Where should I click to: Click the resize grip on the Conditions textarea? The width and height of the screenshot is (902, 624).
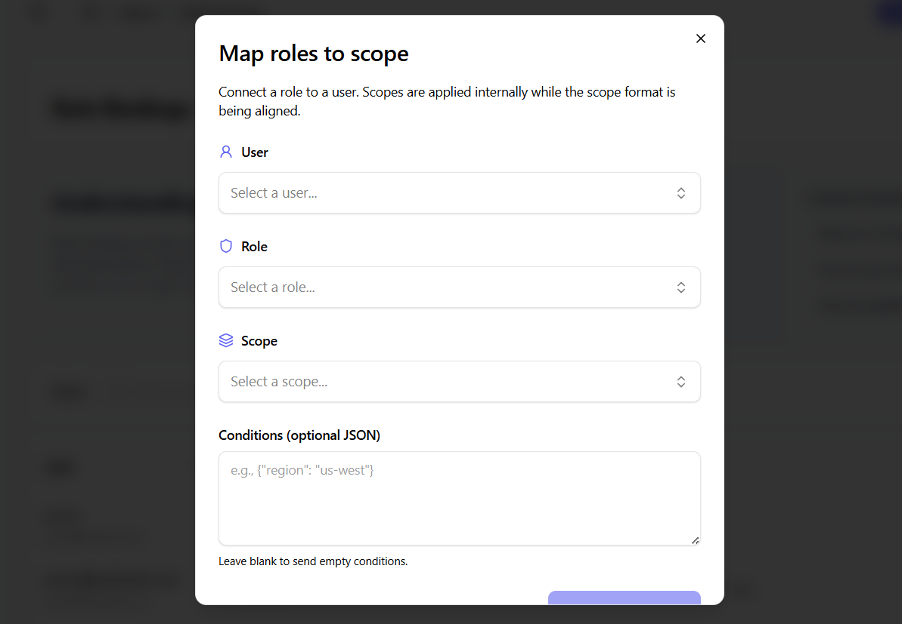click(x=694, y=540)
